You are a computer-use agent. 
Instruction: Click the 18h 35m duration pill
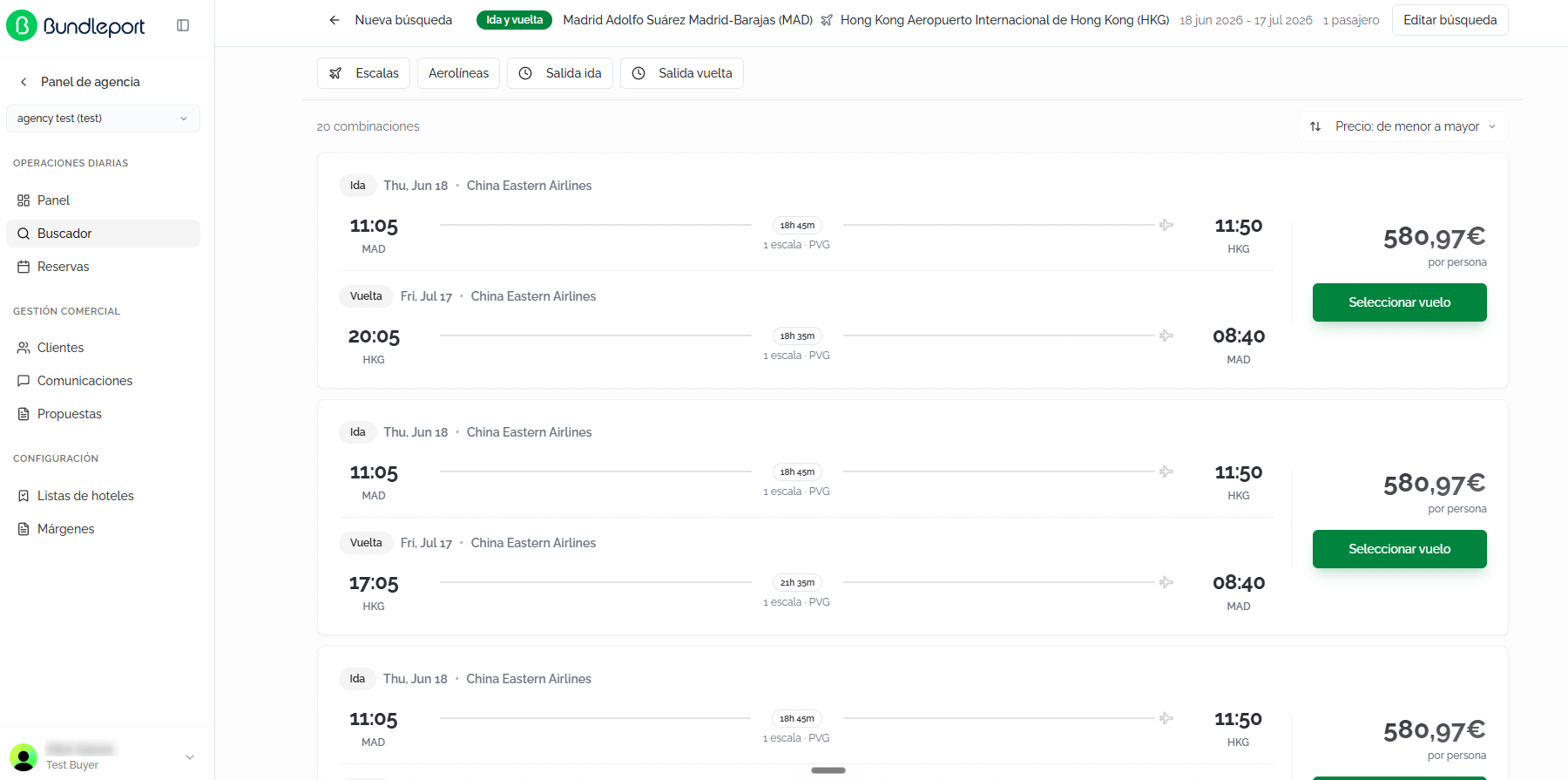(797, 336)
